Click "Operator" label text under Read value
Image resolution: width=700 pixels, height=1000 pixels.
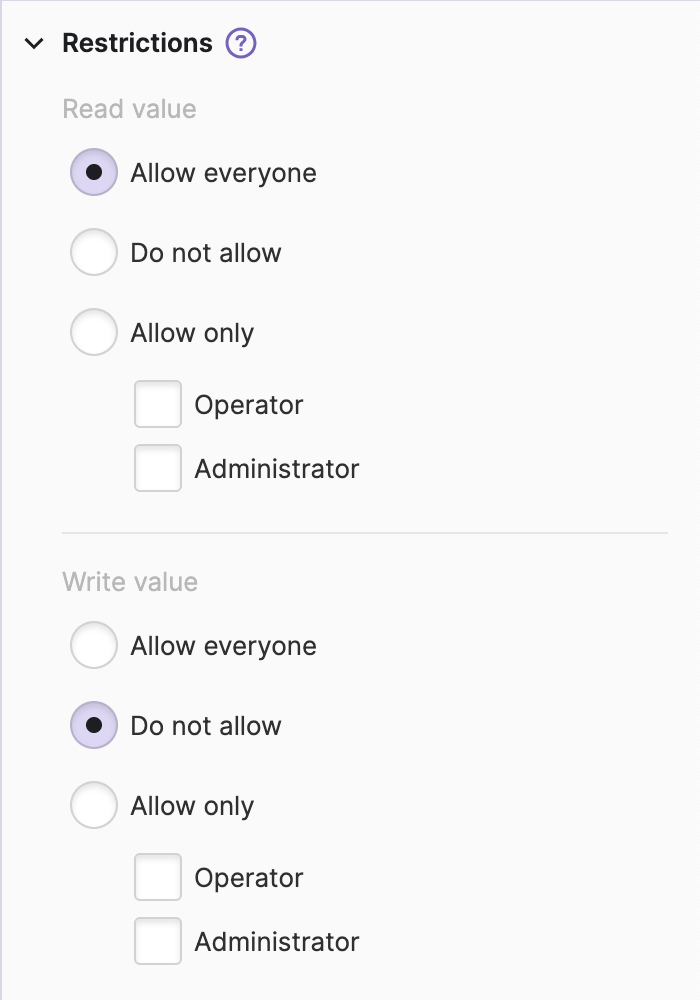tap(249, 405)
